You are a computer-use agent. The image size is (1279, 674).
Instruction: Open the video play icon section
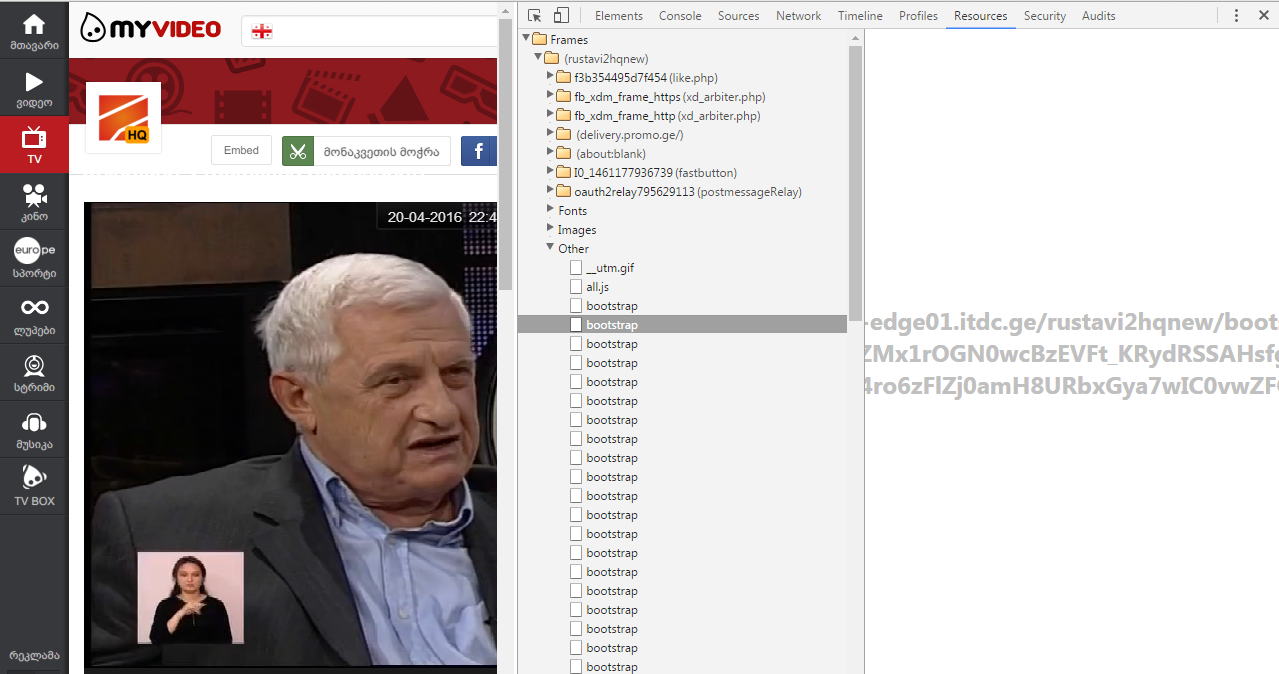coord(34,82)
